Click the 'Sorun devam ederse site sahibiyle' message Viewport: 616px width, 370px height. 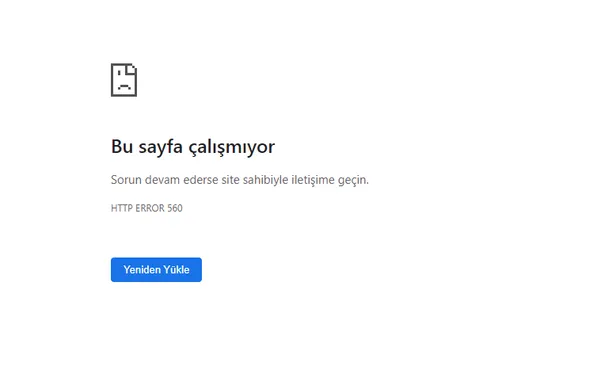(240, 180)
